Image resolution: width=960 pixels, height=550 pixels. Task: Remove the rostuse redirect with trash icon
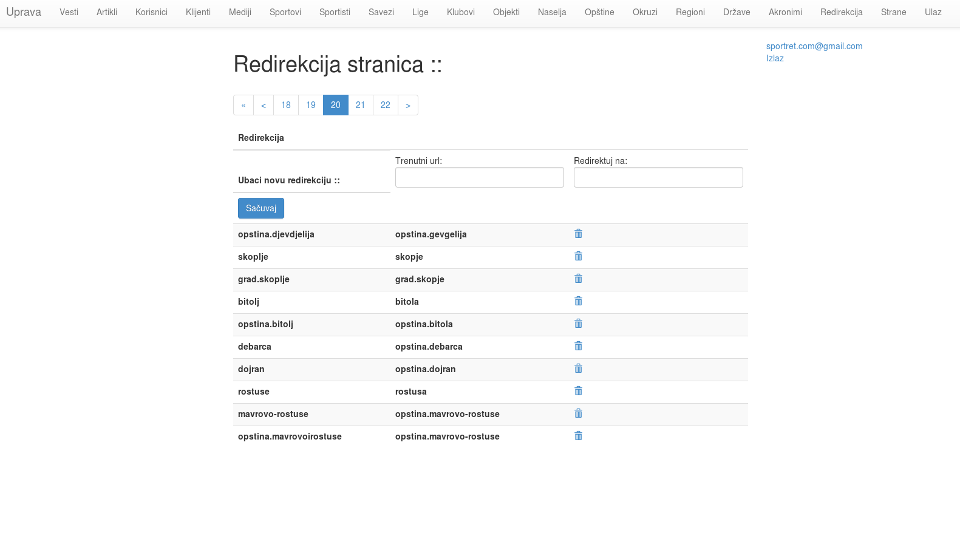pyautogui.click(x=578, y=391)
